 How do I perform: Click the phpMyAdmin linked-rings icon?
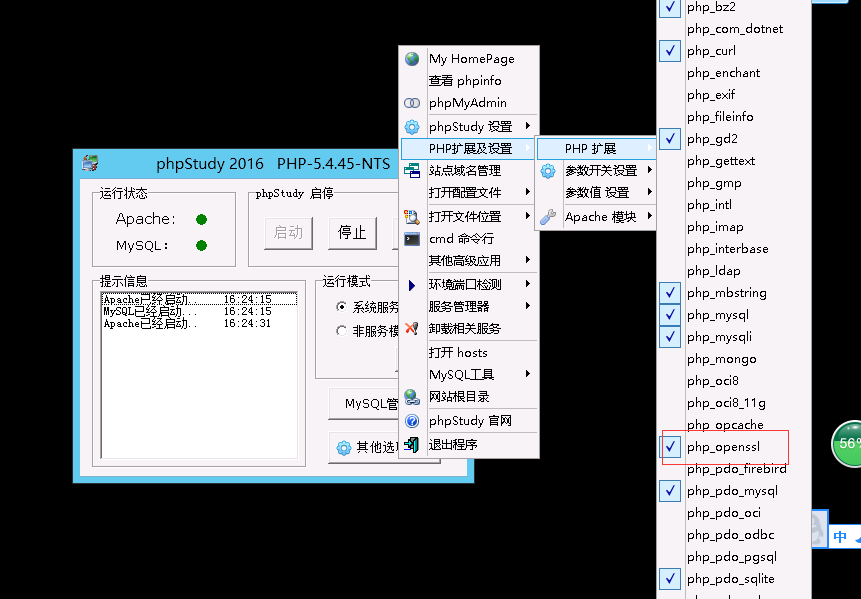412,103
